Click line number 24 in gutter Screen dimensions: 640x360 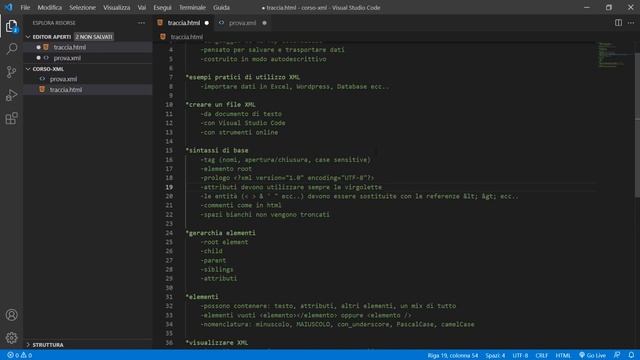click(169, 233)
